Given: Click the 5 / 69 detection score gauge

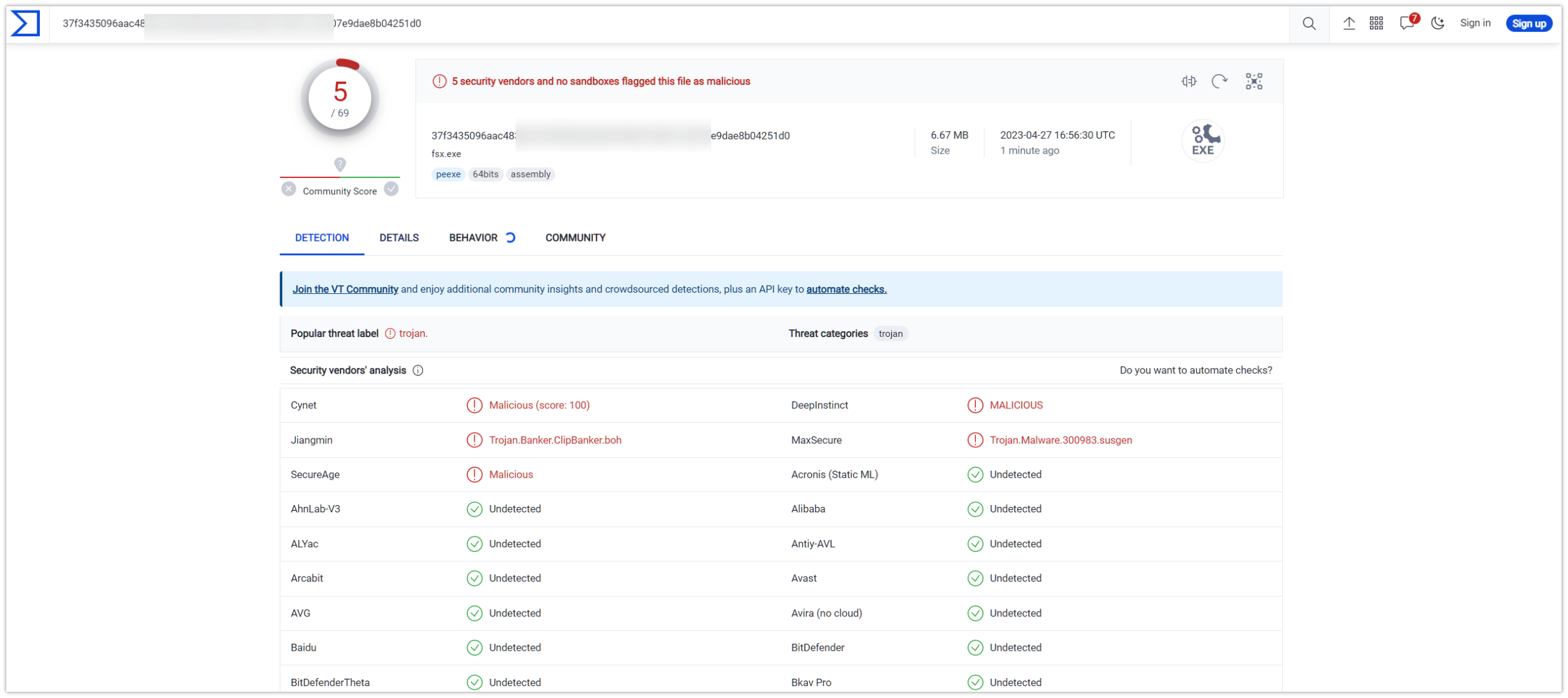Looking at the screenshot, I should pos(340,98).
